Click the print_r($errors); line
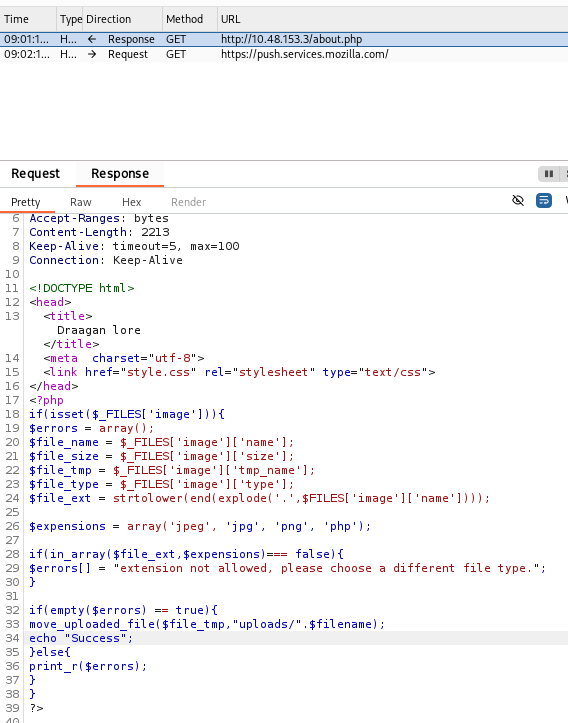The image size is (568, 723). pyautogui.click(x=88, y=666)
